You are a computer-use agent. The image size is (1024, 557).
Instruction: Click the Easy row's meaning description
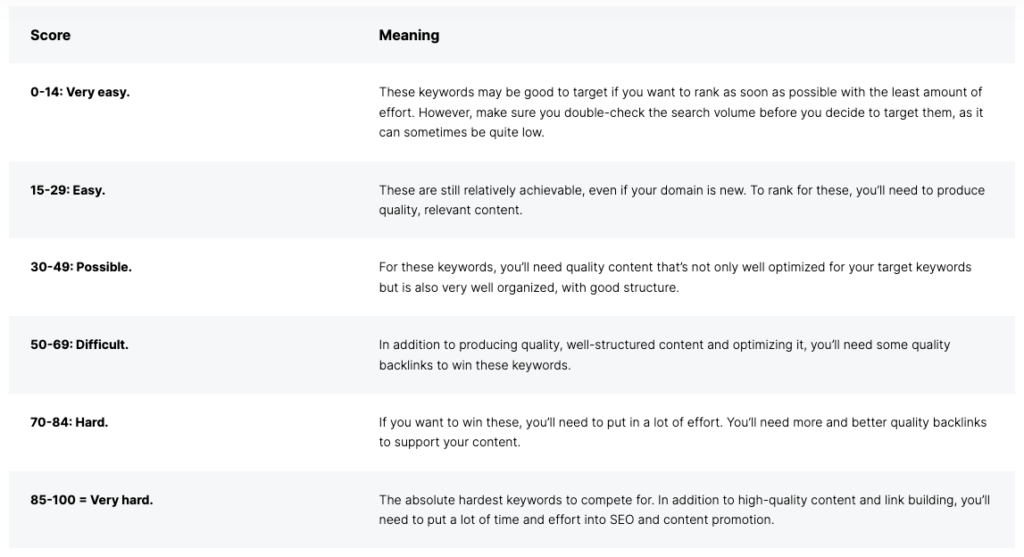pyautogui.click(x=681, y=200)
